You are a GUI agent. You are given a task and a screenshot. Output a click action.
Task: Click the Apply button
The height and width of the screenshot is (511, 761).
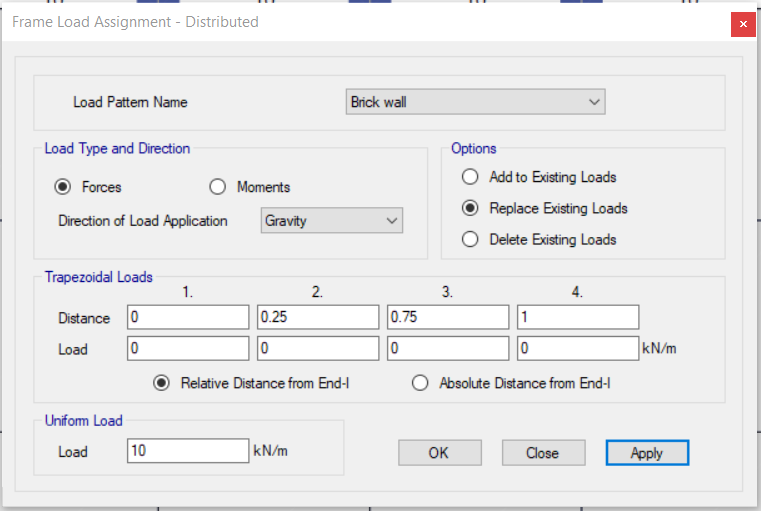coord(646,453)
